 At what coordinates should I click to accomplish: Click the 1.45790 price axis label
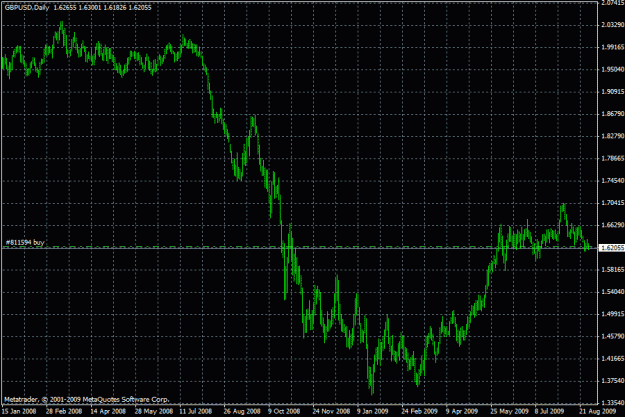pos(613,336)
